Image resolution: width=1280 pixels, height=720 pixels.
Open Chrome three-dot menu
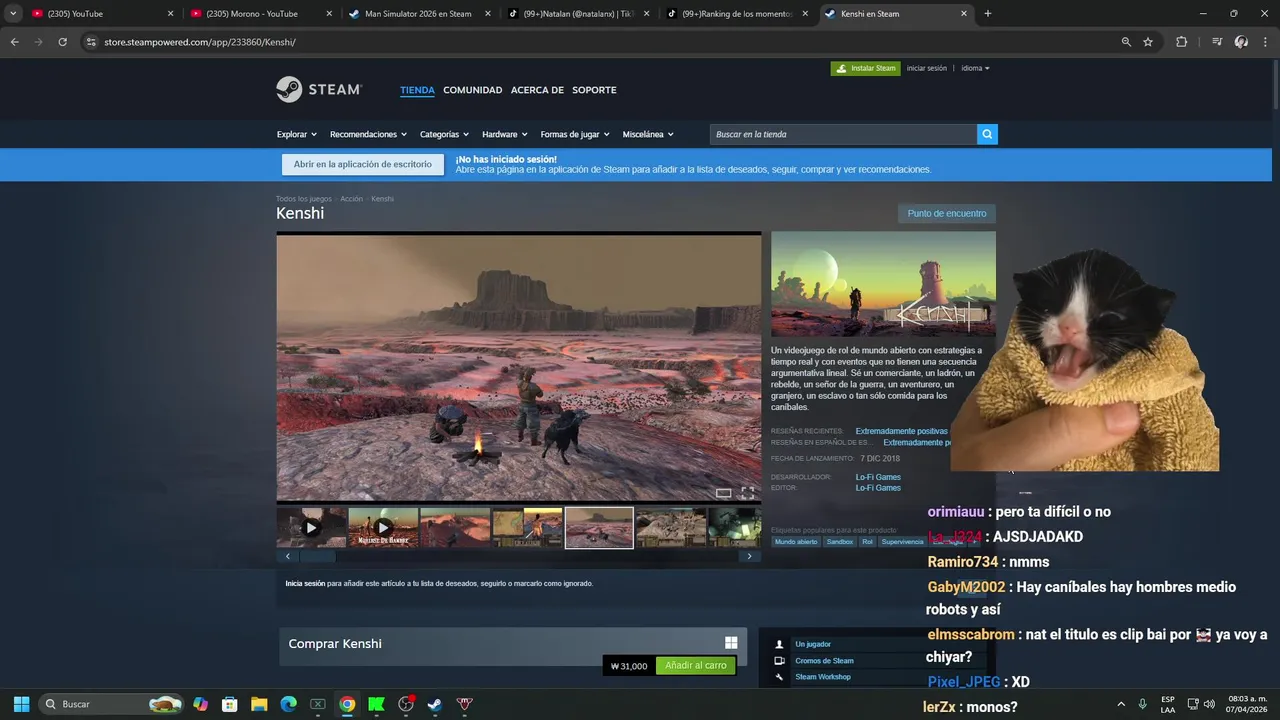point(1265,42)
